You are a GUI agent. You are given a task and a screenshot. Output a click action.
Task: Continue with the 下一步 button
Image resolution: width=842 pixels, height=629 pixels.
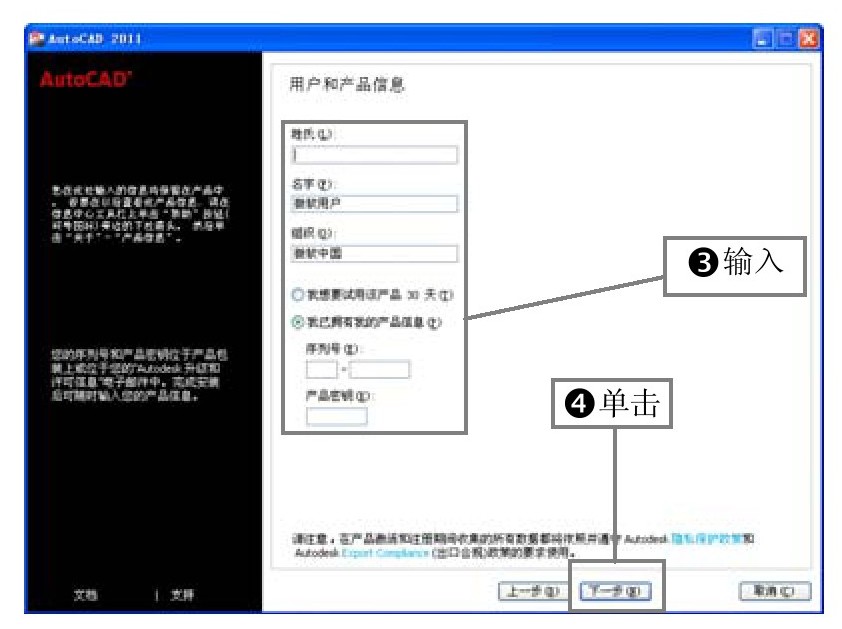coord(615,591)
